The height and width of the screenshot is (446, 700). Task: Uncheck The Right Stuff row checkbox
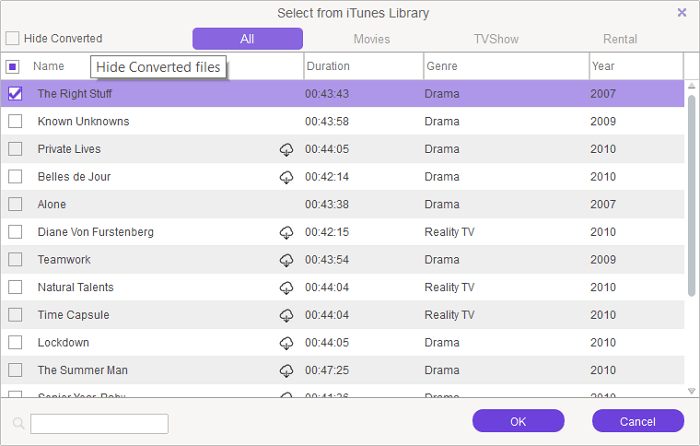click(x=15, y=94)
